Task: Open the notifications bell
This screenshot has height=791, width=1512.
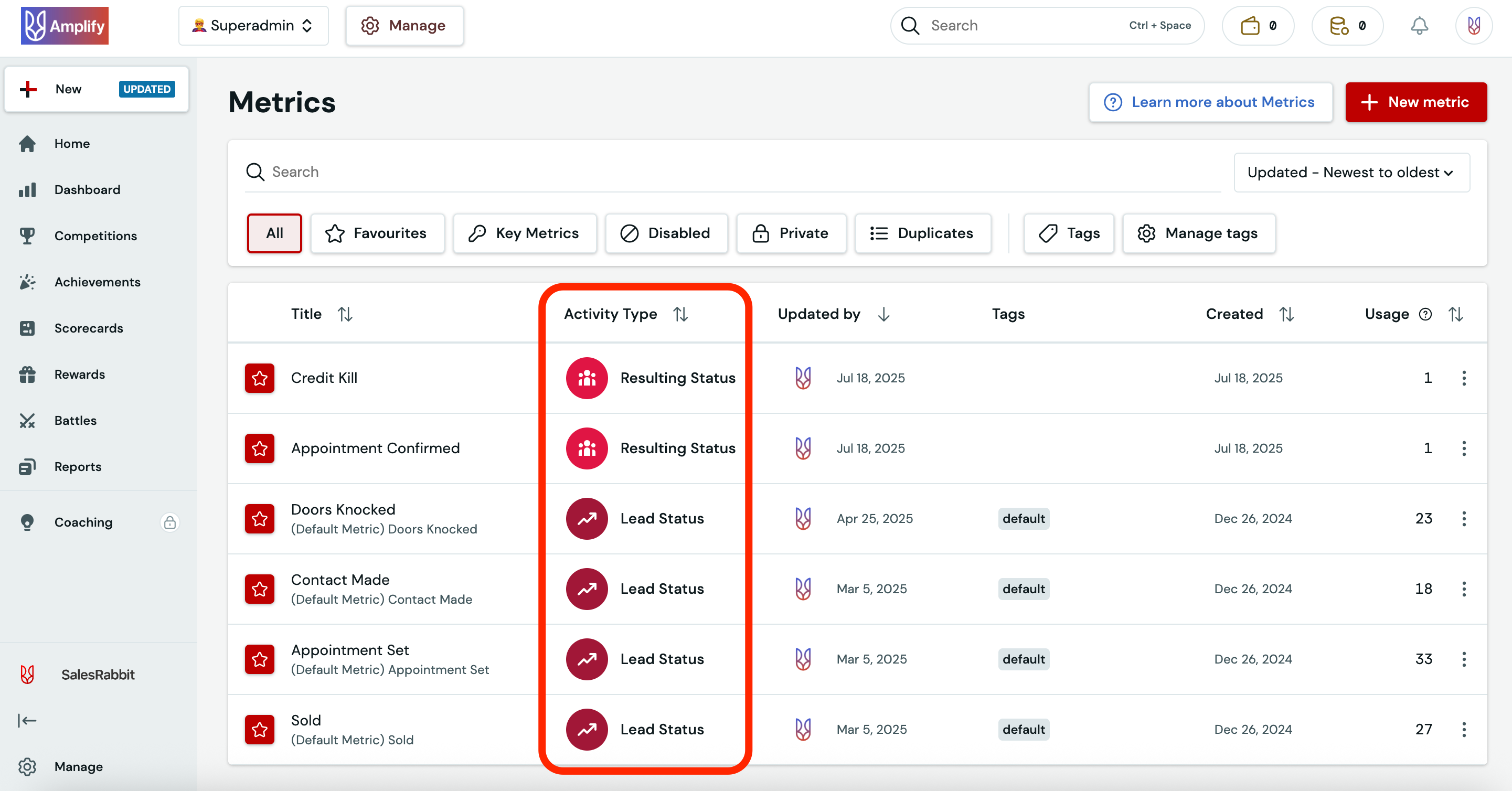Action: [x=1419, y=26]
